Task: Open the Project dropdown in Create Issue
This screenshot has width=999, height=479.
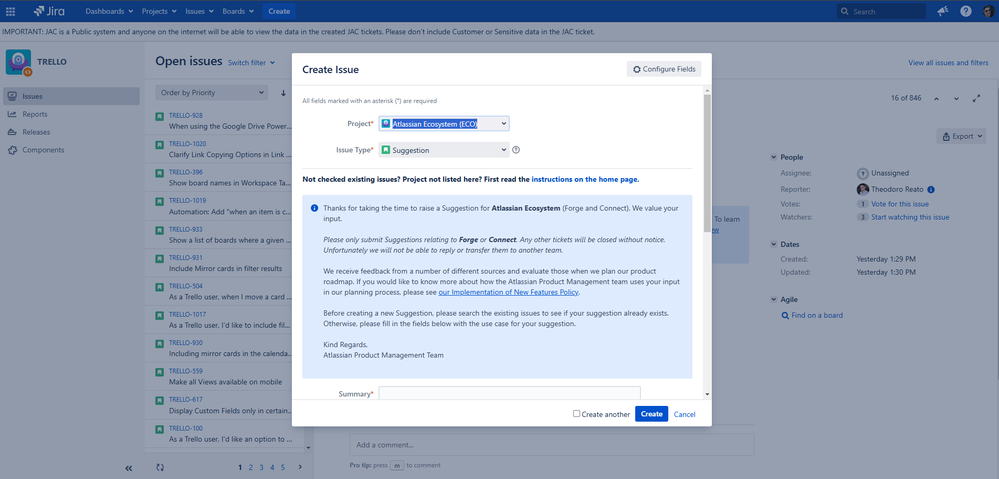Action: point(444,124)
